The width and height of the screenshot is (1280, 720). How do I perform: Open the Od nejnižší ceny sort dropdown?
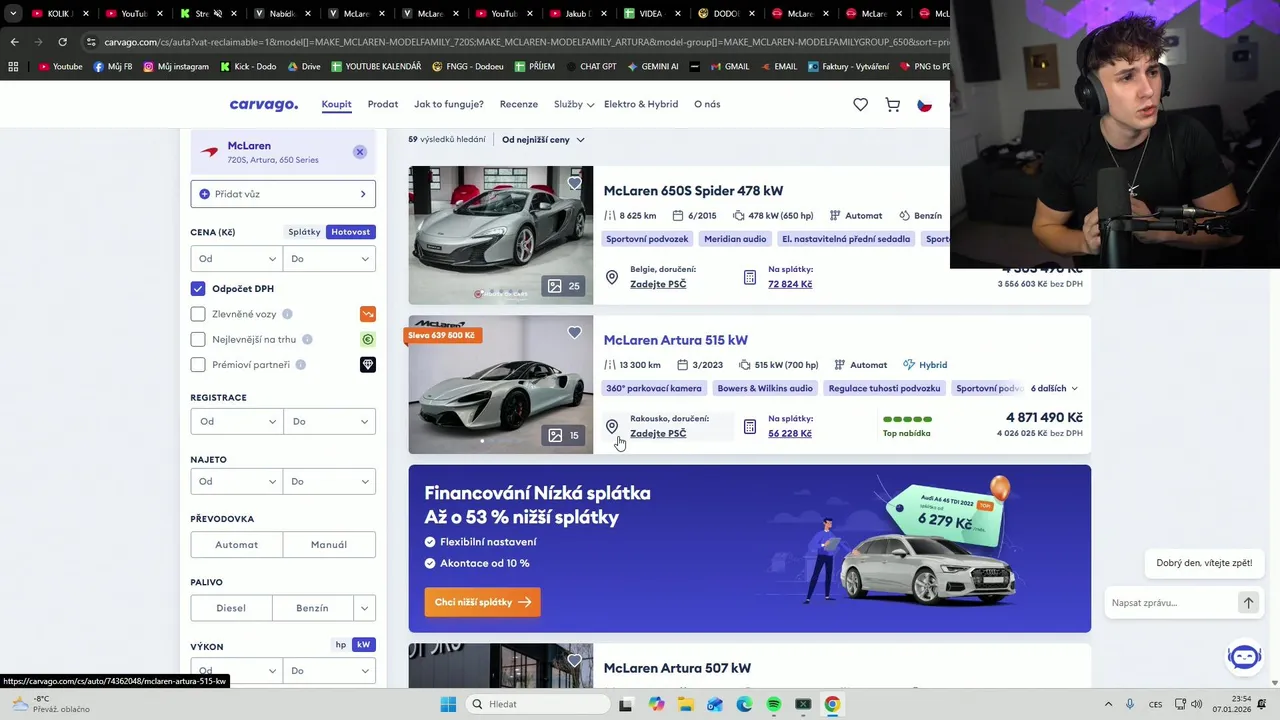[x=543, y=140]
